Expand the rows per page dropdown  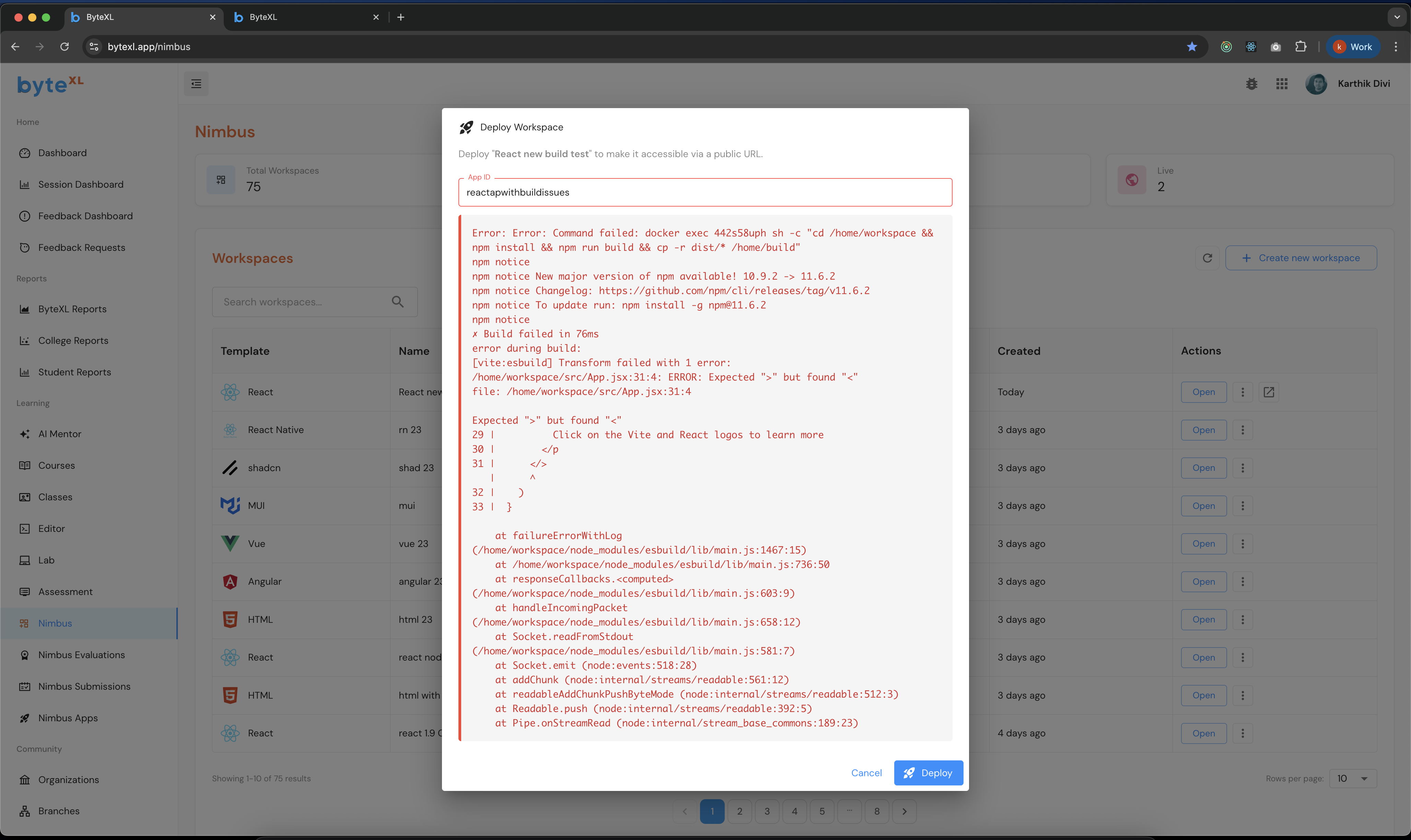coord(1353,778)
